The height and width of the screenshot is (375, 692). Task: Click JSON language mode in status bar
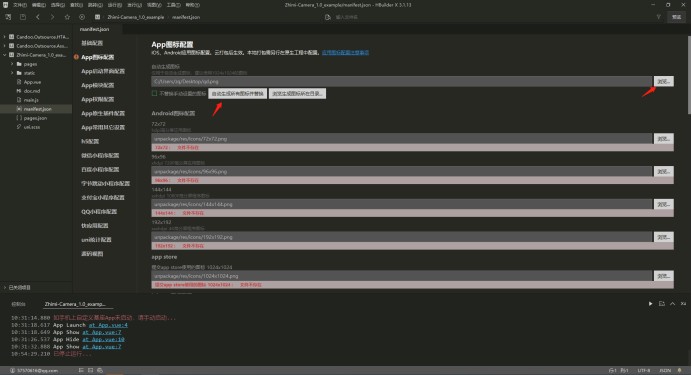click(665, 371)
